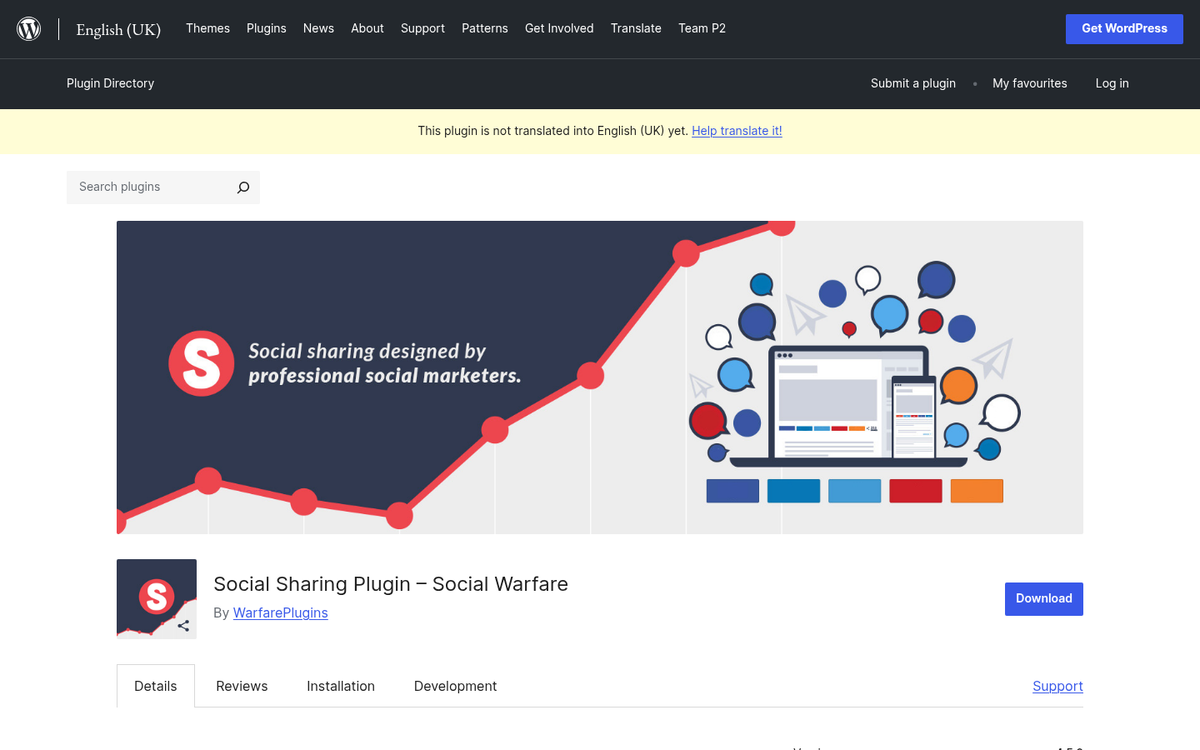
Task: Open the Help translate it link
Action: (x=737, y=131)
